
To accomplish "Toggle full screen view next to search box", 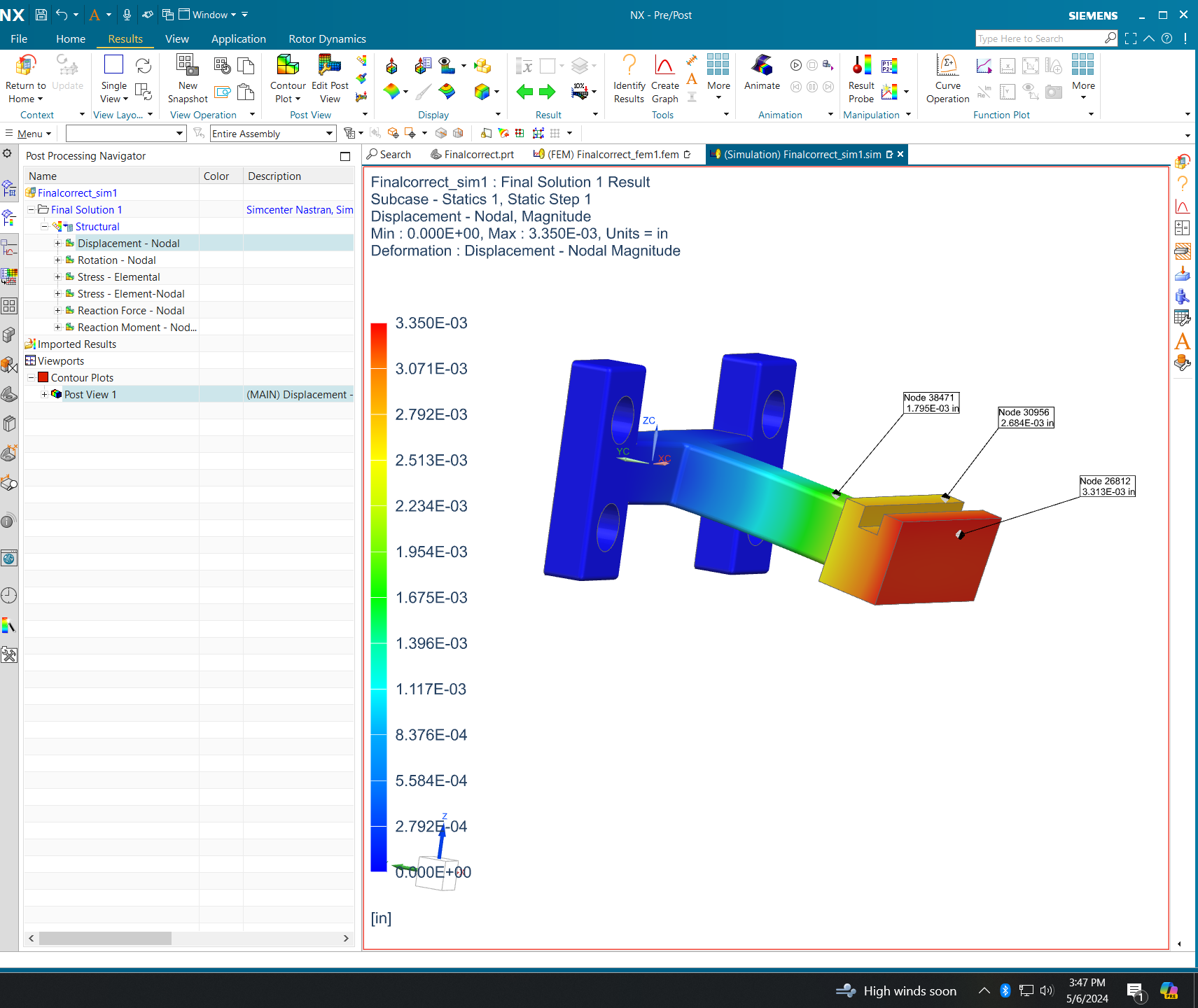I will click(1131, 38).
